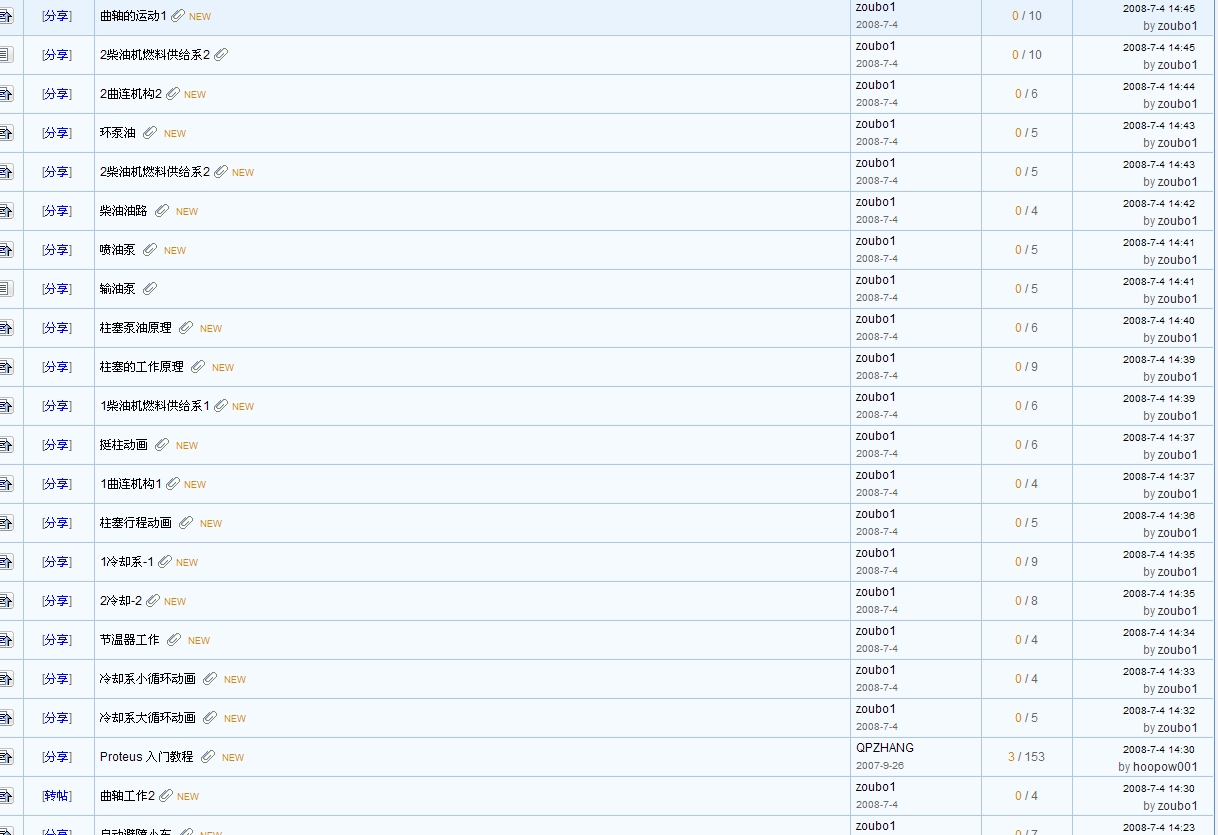Open the 输油泵 topic
Image resolution: width=1218 pixels, height=835 pixels.
(118, 289)
